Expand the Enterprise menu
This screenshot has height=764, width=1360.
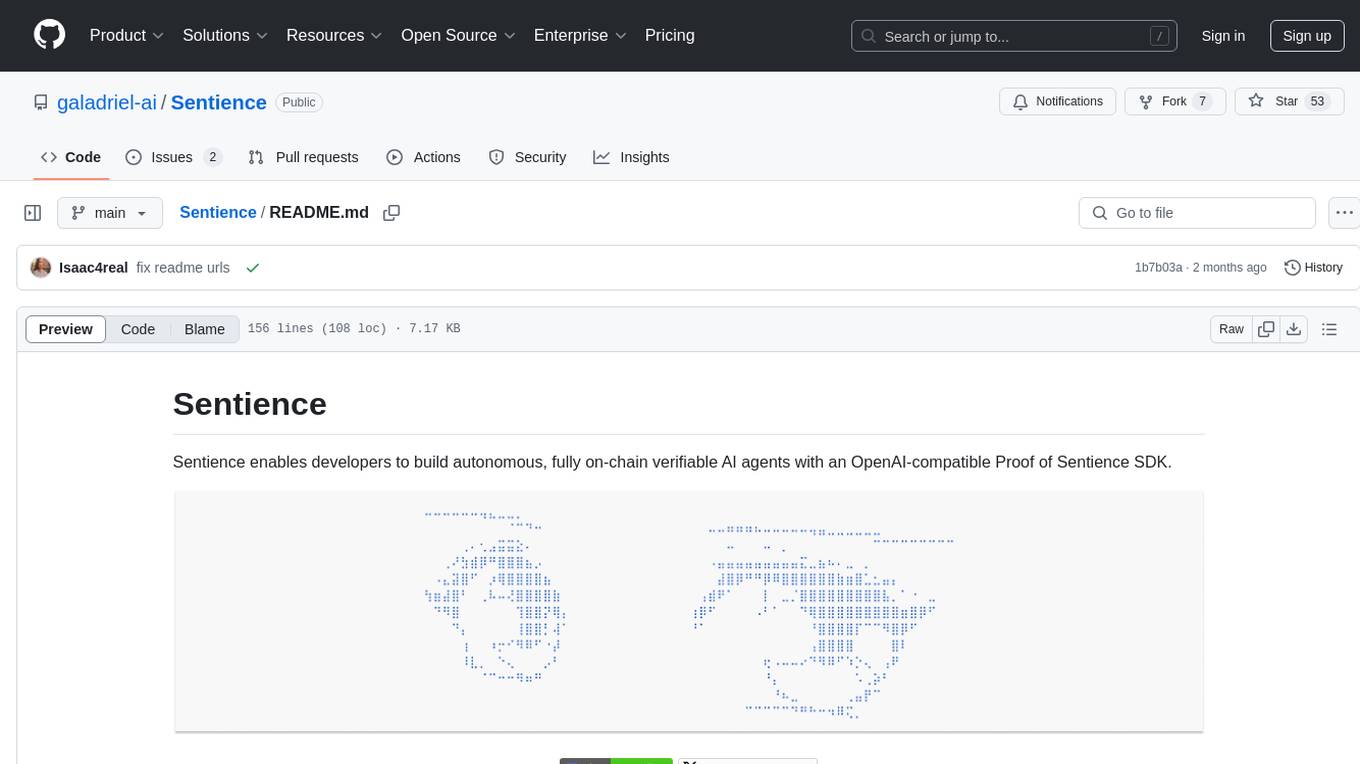pos(580,35)
